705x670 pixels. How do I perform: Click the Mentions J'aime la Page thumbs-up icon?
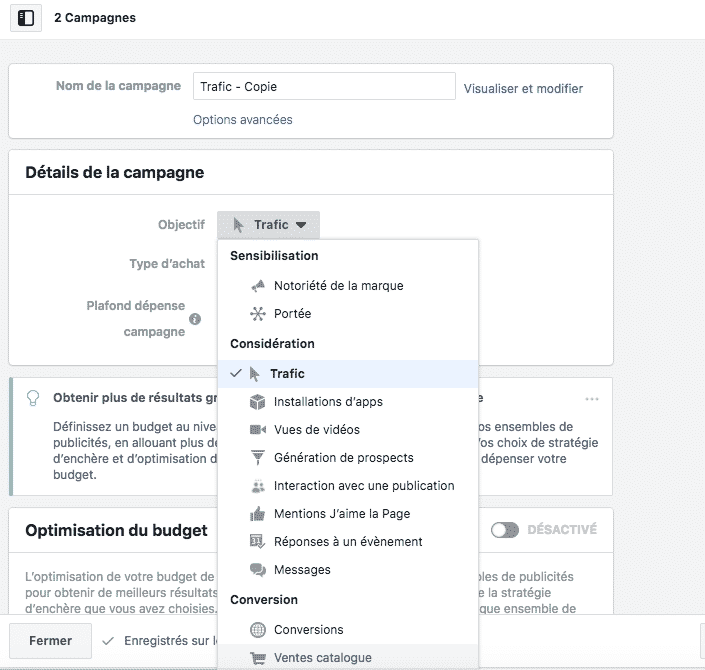(x=258, y=514)
